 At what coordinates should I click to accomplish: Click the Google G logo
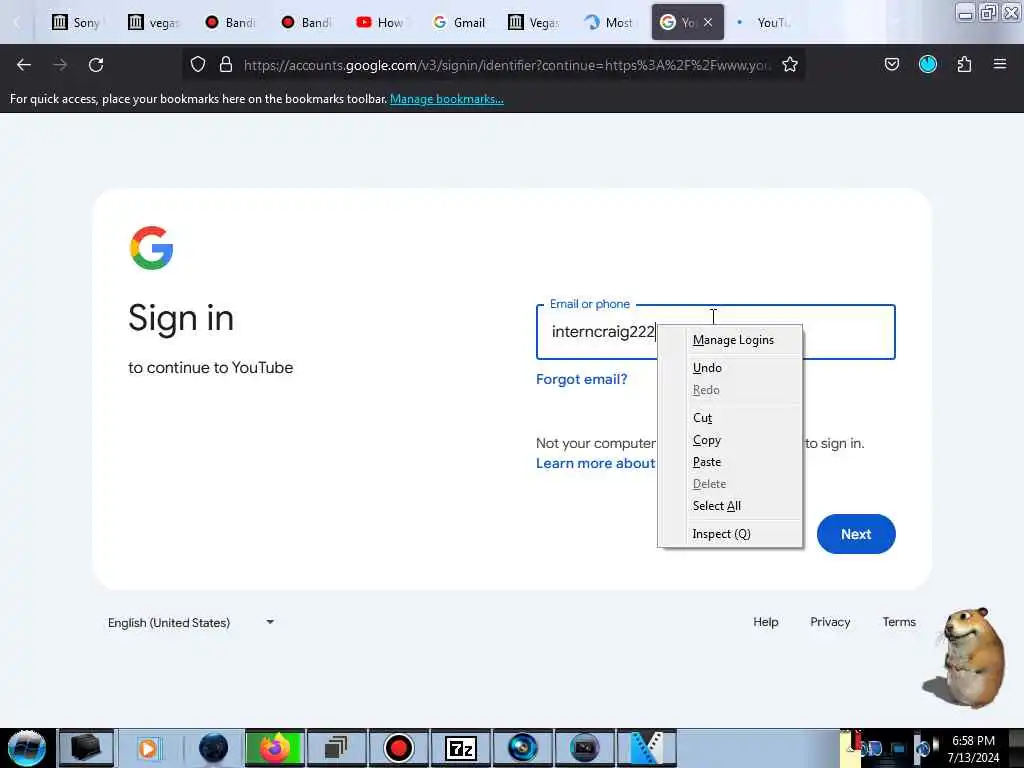click(x=152, y=248)
